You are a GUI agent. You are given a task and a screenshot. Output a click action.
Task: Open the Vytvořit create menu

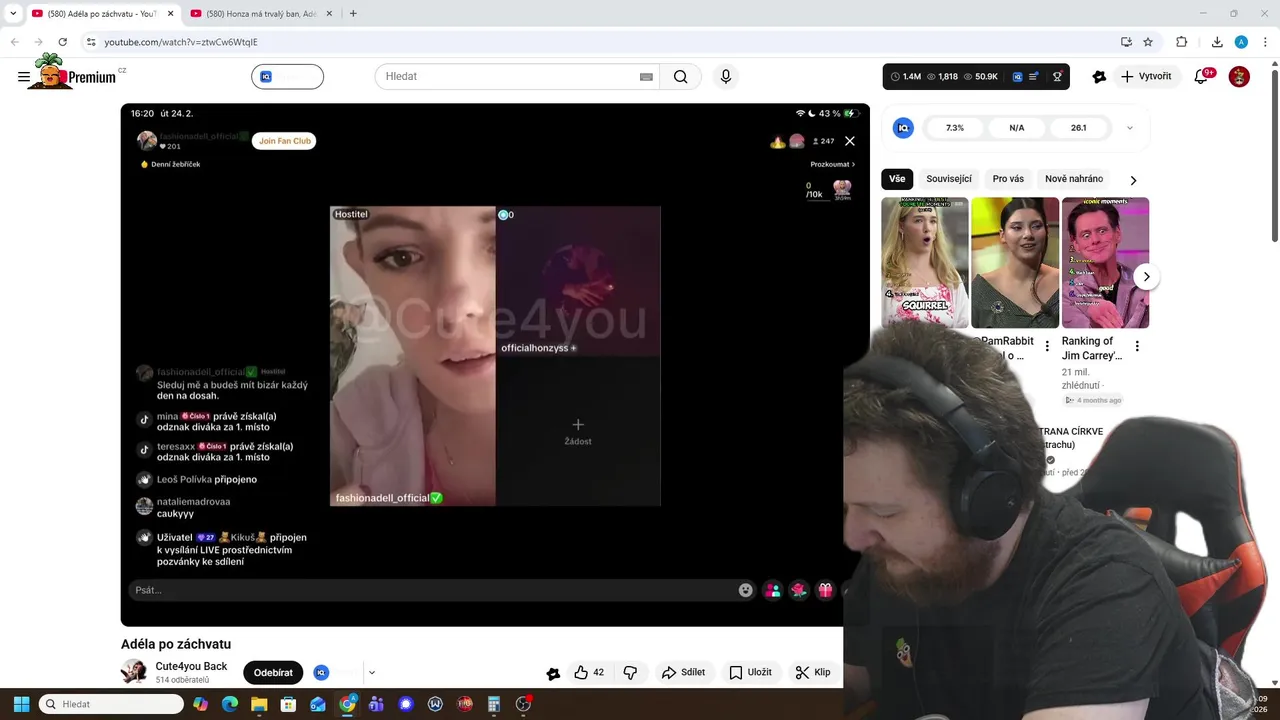pyautogui.click(x=1146, y=76)
